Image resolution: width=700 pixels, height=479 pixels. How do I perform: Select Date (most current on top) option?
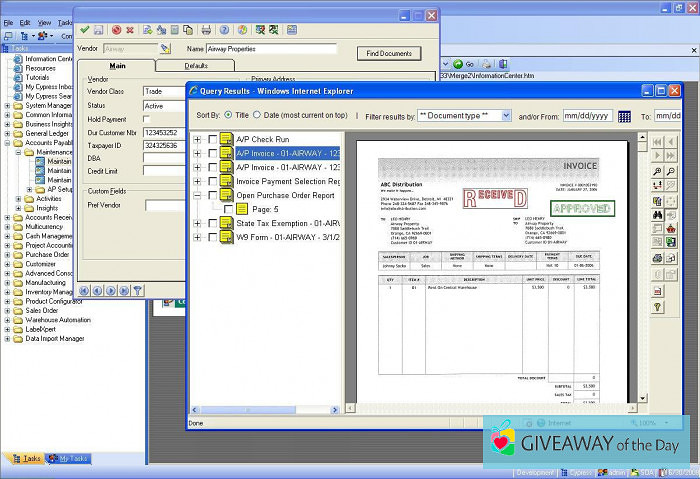coord(257,115)
